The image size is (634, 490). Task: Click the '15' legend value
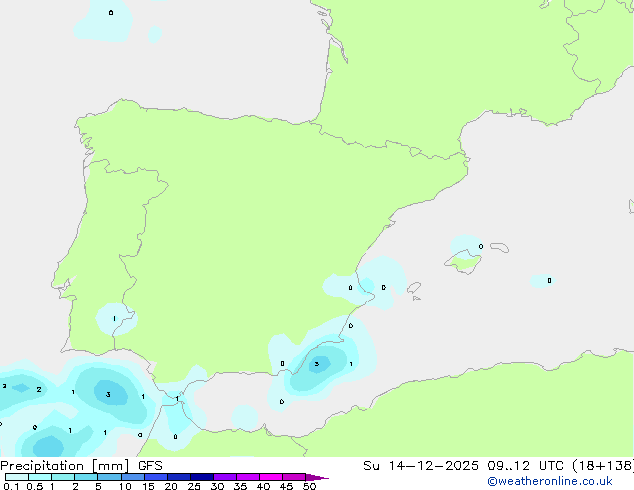(148, 486)
